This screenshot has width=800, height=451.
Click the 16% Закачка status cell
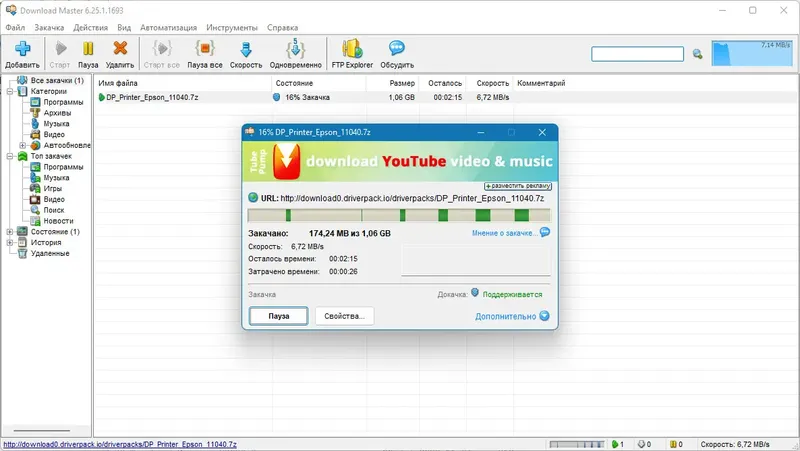[307, 97]
